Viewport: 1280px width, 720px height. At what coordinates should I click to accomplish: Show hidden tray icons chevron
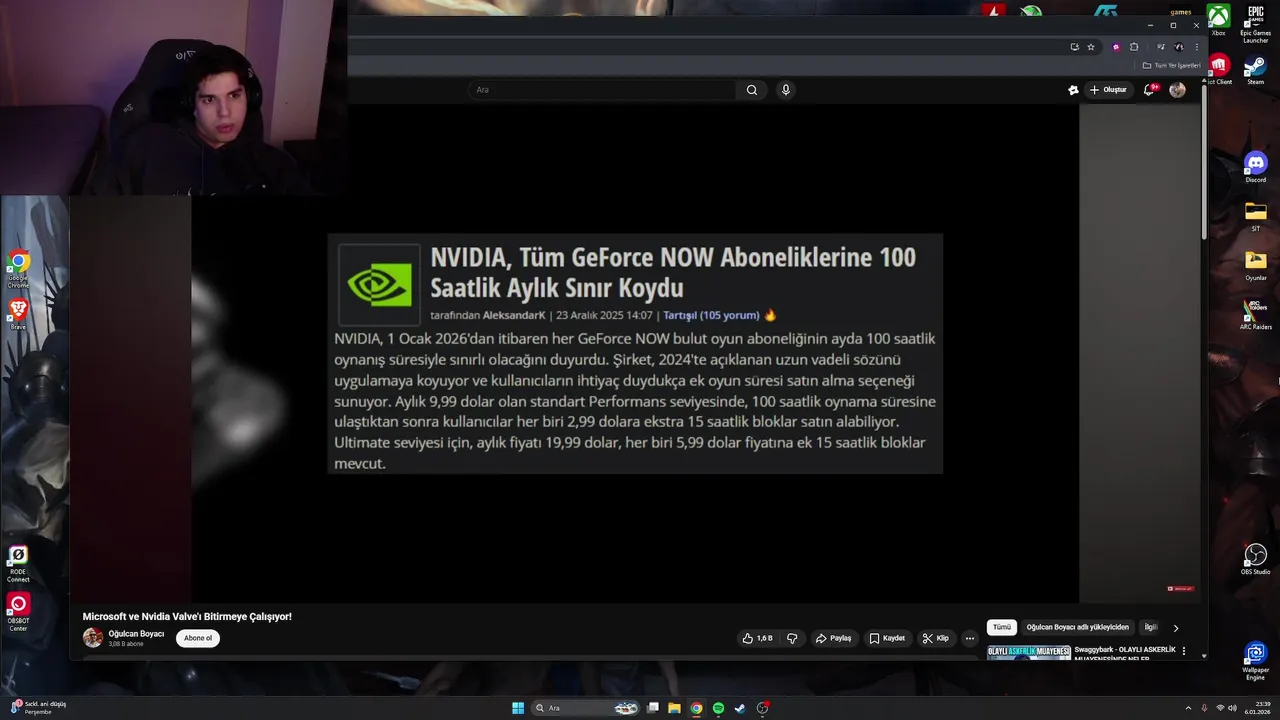pyautogui.click(x=1188, y=708)
